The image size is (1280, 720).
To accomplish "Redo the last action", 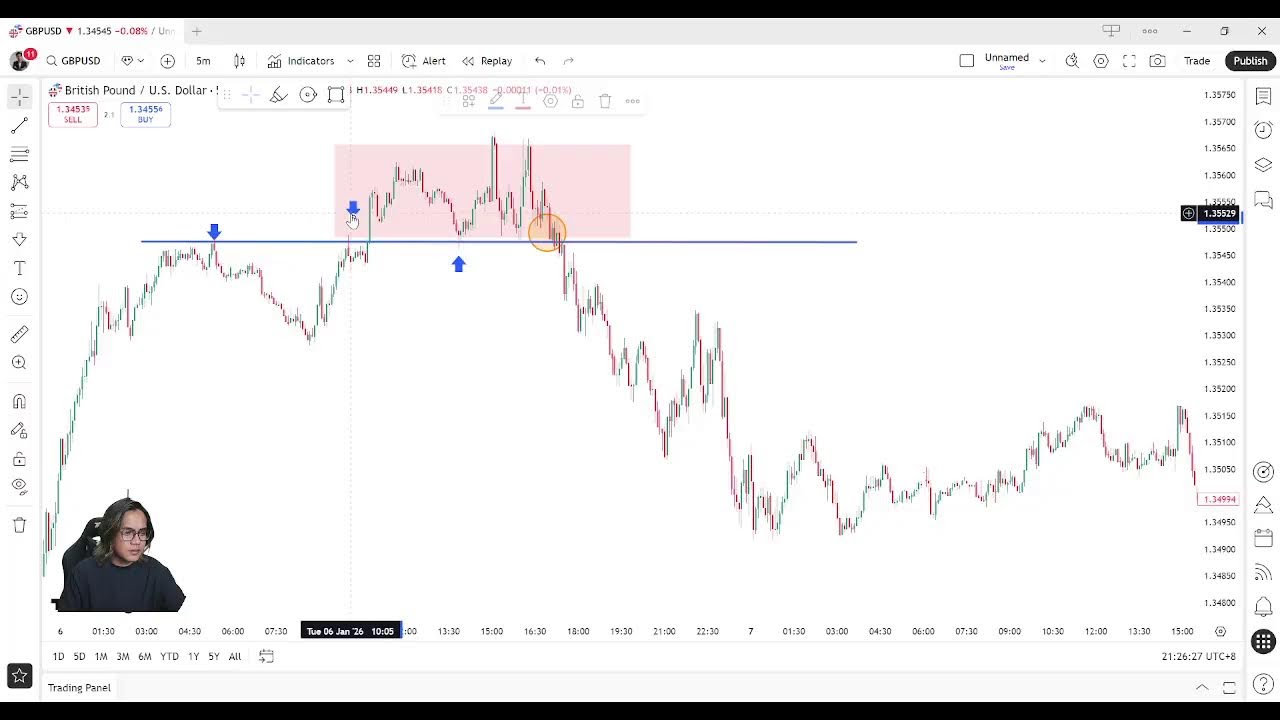I will tap(568, 61).
